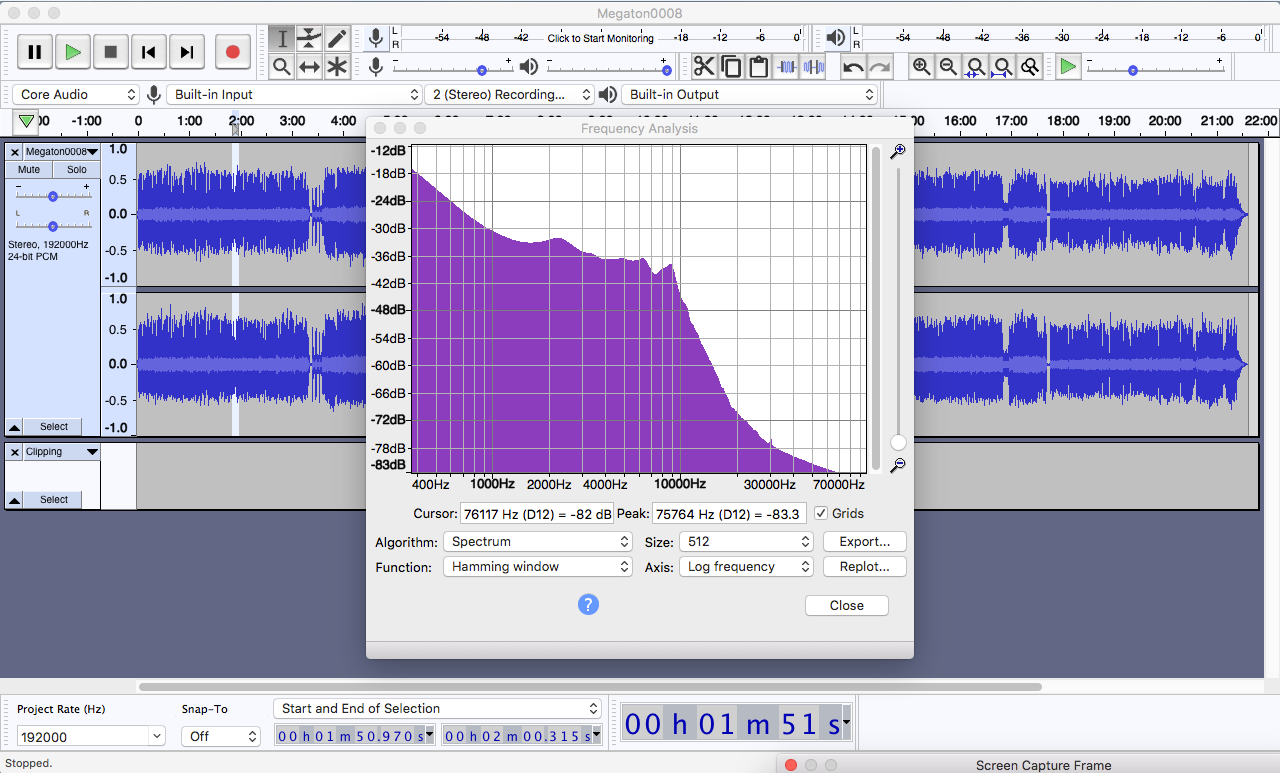Open the Algorithm dropdown showing Spectrum
Image resolution: width=1280 pixels, height=773 pixels.
538,541
